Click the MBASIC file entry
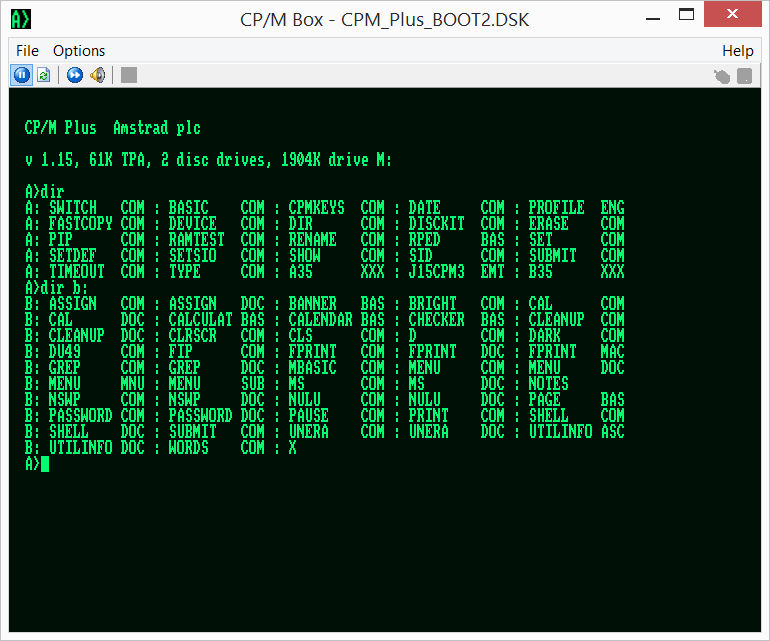The image size is (770, 641). pos(312,367)
